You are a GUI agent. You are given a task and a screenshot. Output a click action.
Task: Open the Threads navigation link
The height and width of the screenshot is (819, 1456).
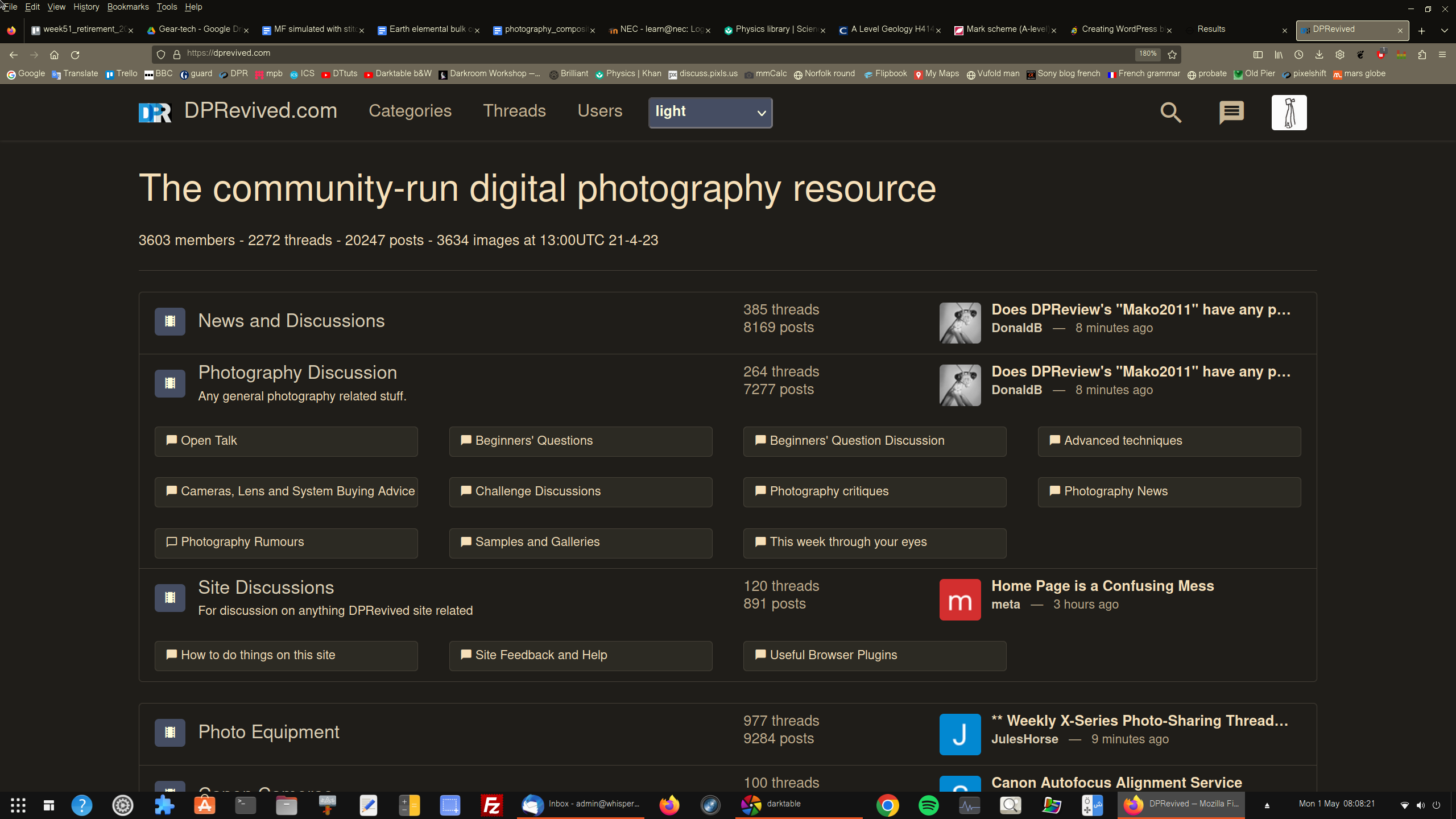[x=514, y=111]
